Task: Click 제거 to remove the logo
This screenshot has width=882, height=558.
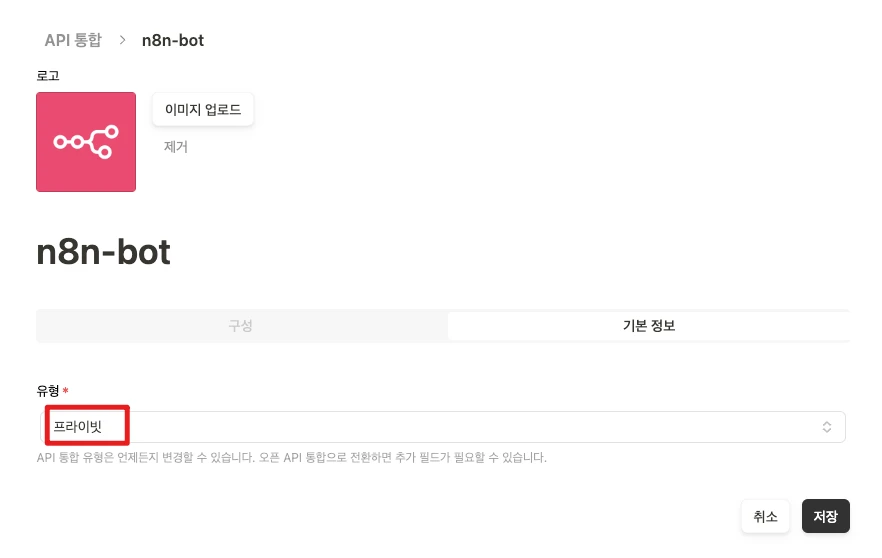Action: (x=176, y=147)
